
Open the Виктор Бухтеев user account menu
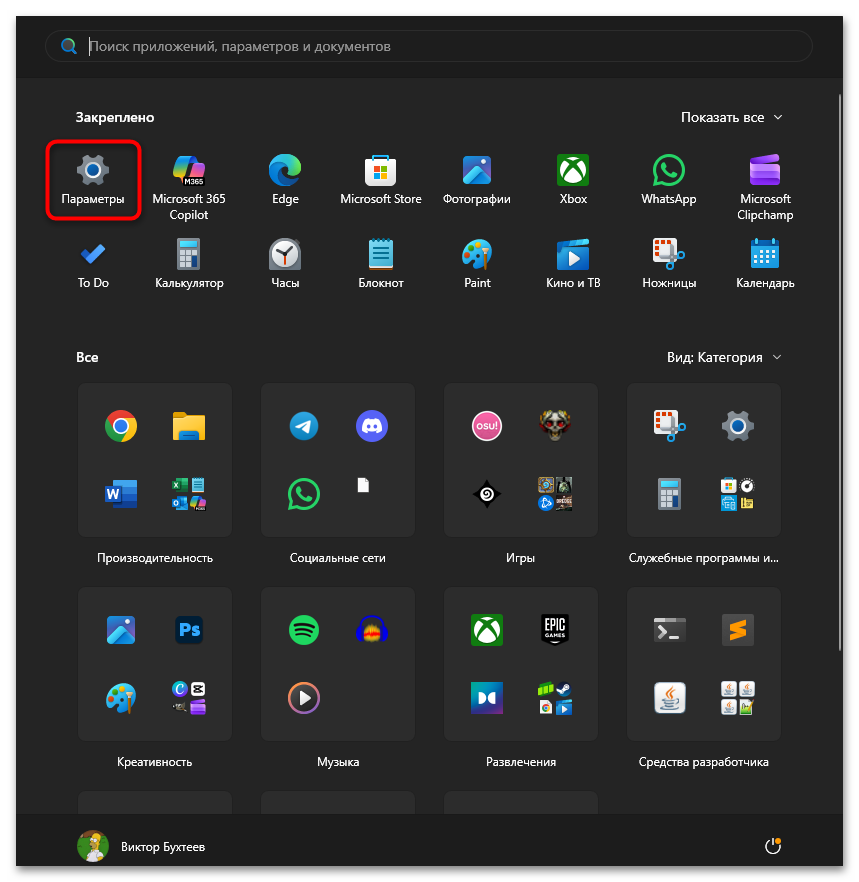(142, 847)
